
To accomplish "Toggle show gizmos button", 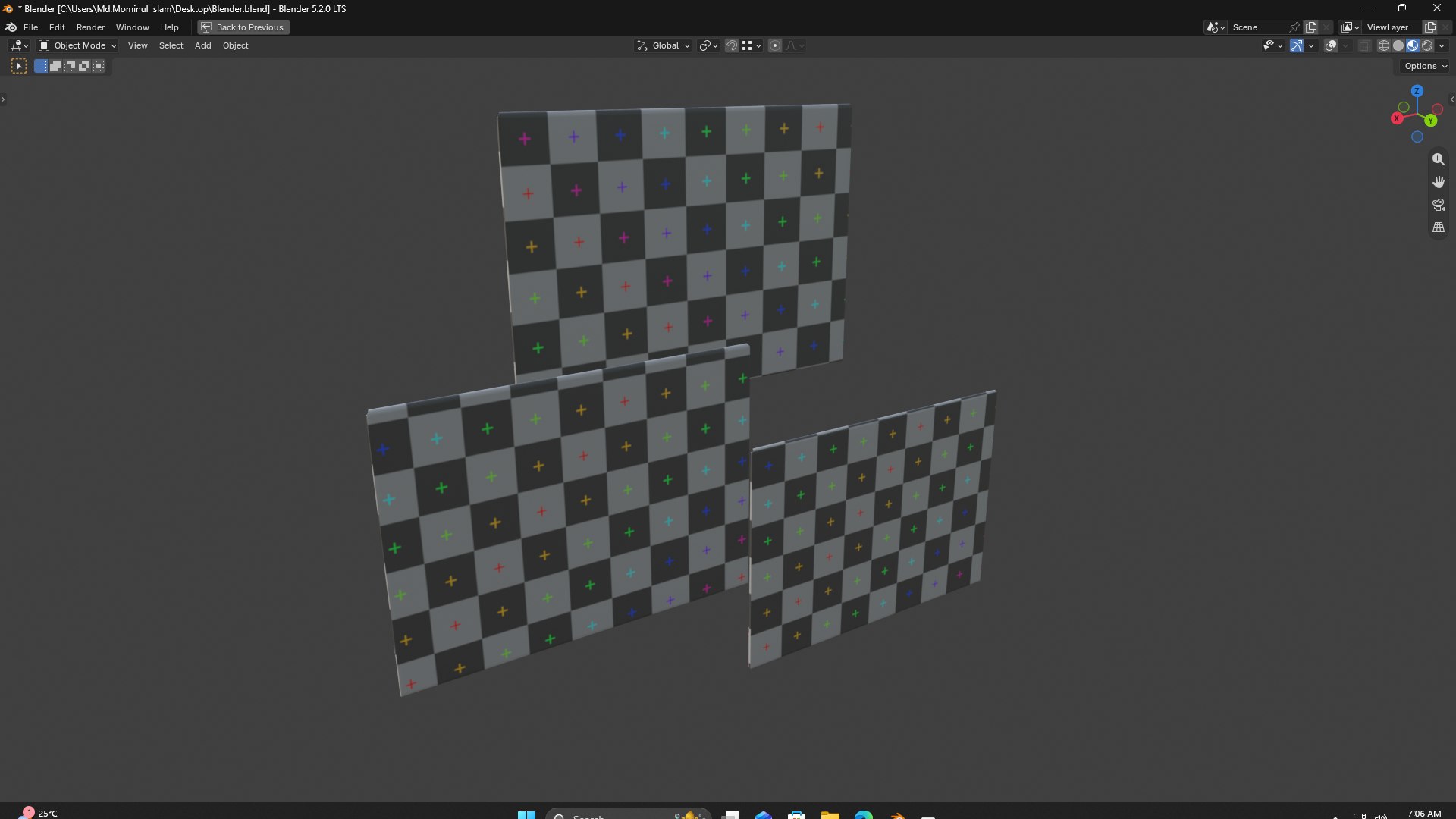I will point(1297,46).
